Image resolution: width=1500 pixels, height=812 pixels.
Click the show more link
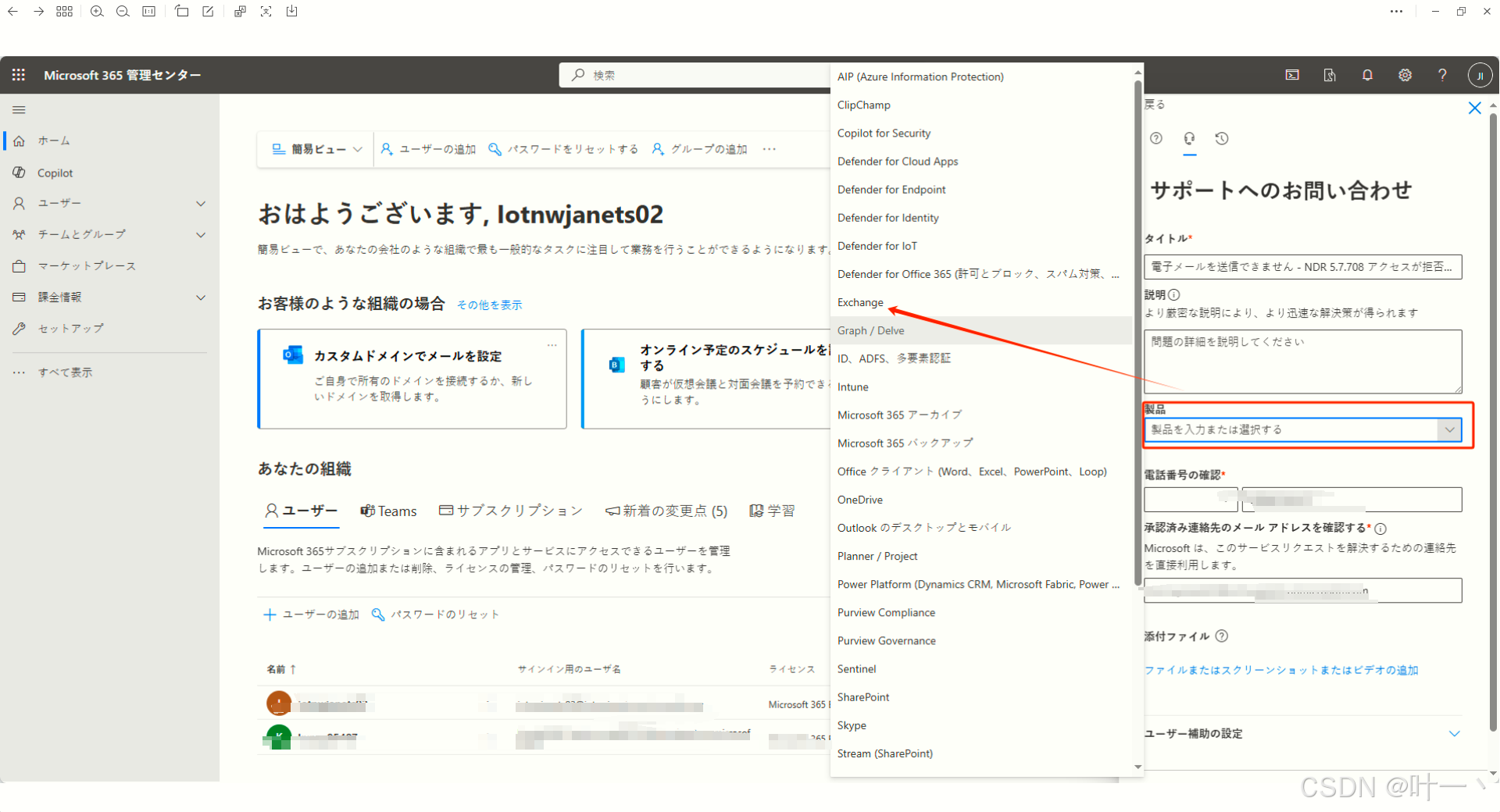489,305
